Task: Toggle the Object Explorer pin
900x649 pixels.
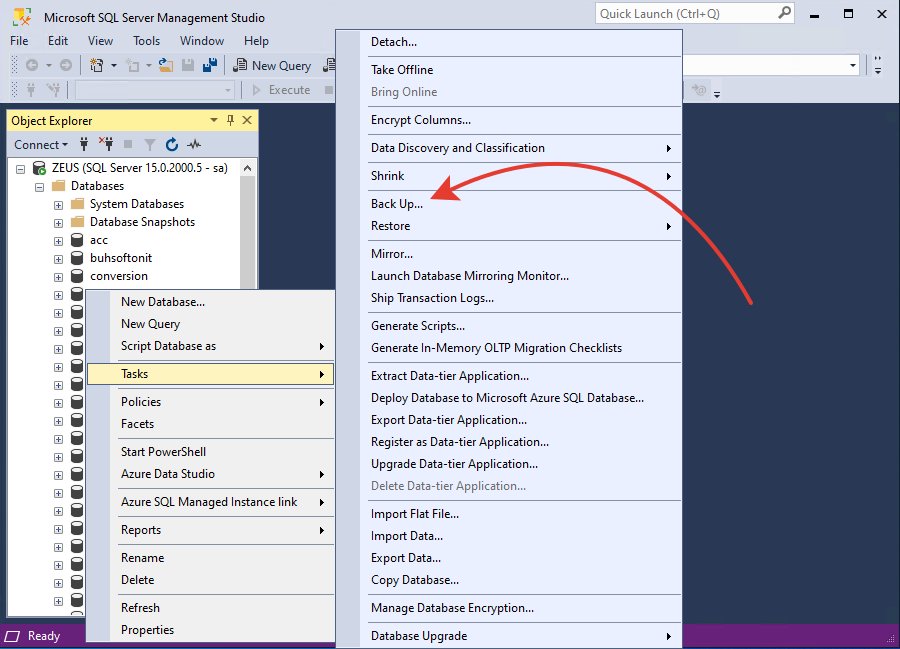Action: pos(231,119)
